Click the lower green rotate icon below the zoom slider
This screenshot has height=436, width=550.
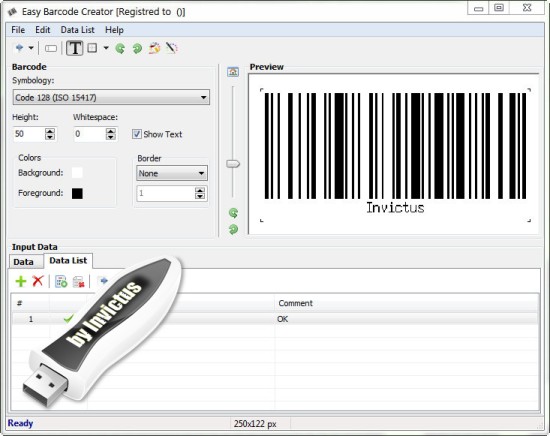pyautogui.click(x=233, y=229)
